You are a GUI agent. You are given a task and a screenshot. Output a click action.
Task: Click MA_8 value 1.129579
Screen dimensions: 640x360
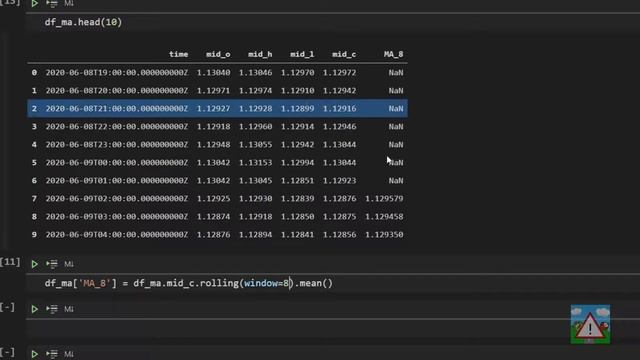[384, 198]
